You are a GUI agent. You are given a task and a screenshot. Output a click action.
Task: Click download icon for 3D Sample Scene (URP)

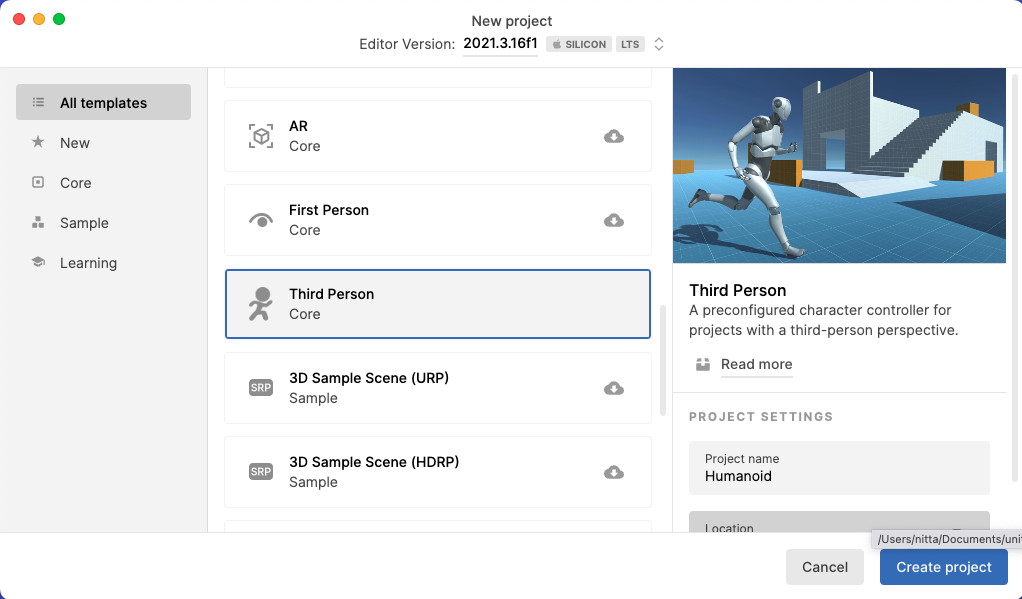point(614,388)
